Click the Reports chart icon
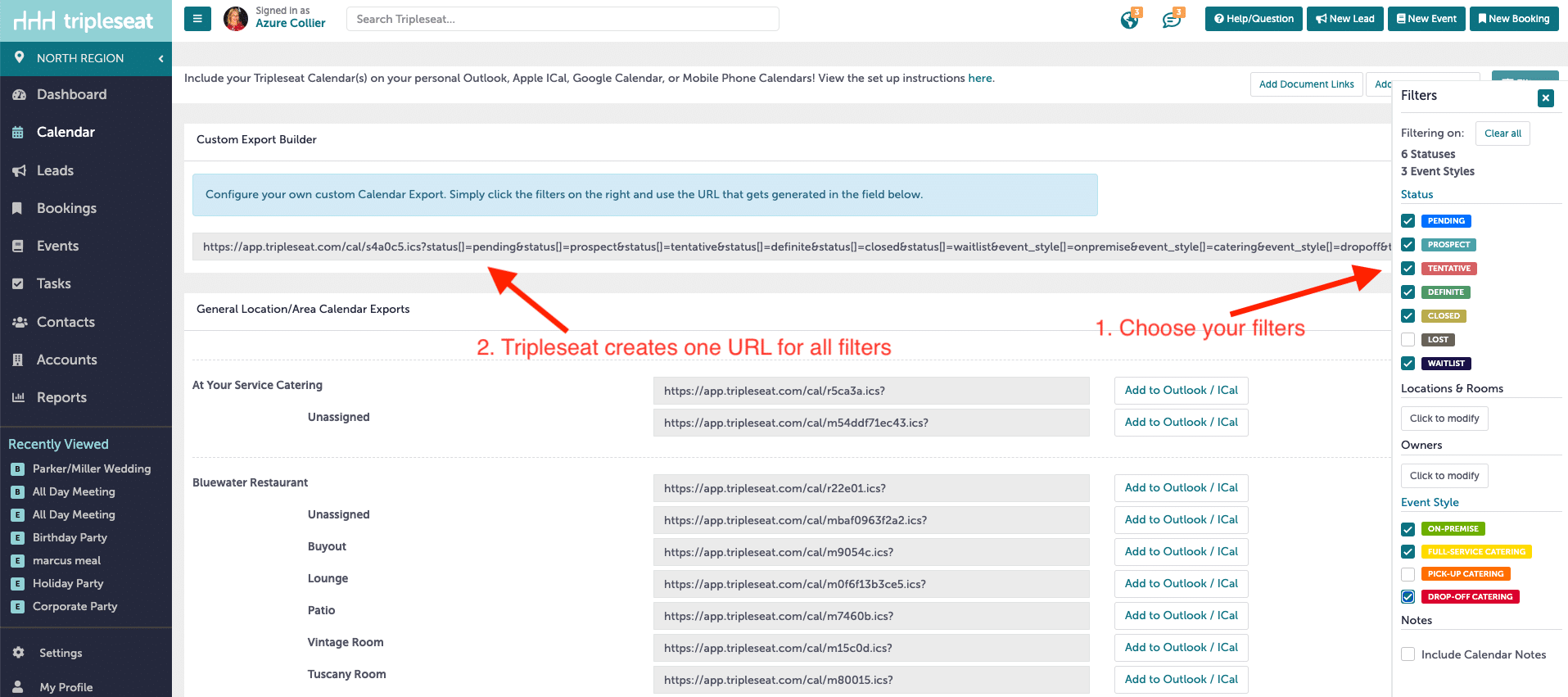This screenshot has height=697, width=1568. pyautogui.click(x=18, y=397)
